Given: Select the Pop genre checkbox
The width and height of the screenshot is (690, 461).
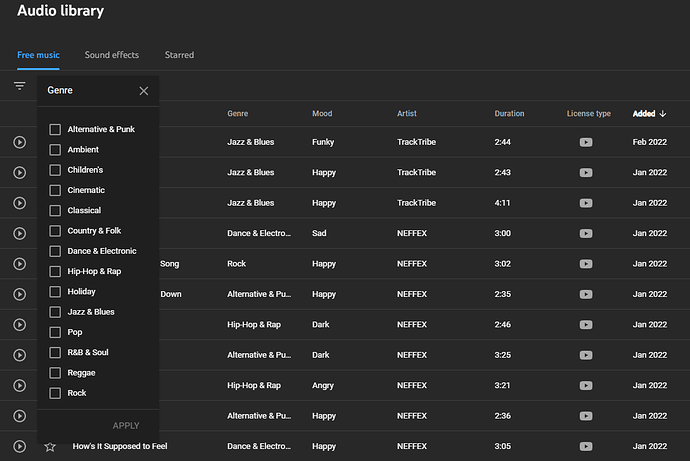Looking at the screenshot, I should (55, 332).
